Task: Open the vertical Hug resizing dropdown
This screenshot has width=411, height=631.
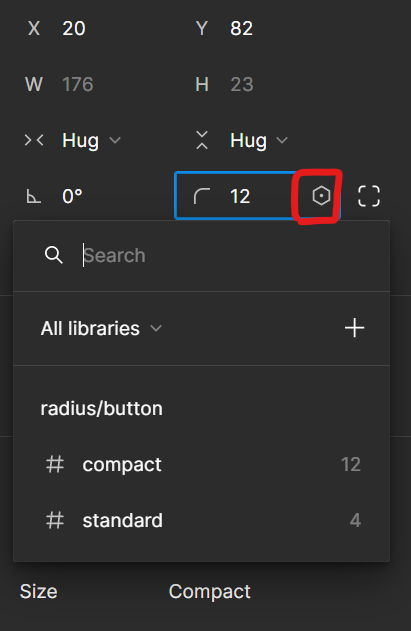Action: coord(259,140)
